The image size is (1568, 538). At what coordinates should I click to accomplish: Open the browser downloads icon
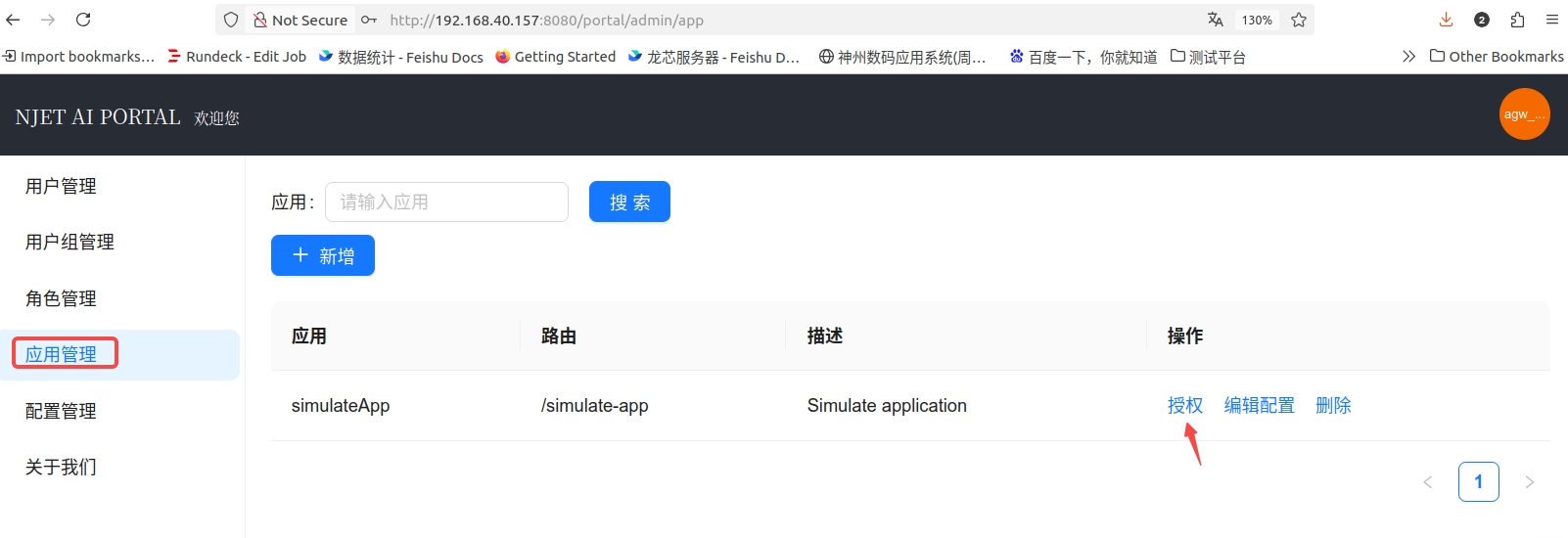click(x=1446, y=20)
